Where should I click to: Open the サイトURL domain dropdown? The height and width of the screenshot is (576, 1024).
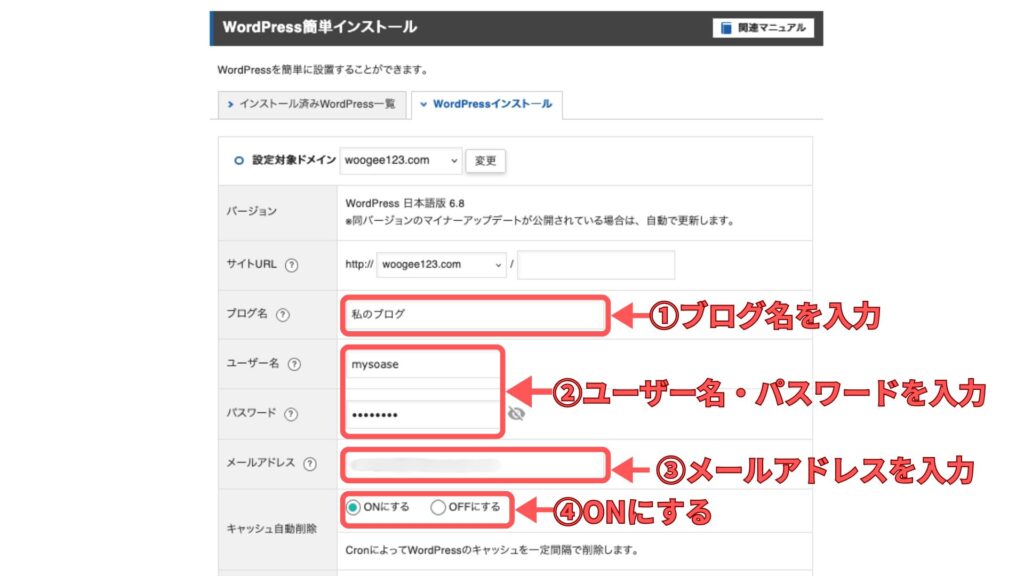point(441,264)
